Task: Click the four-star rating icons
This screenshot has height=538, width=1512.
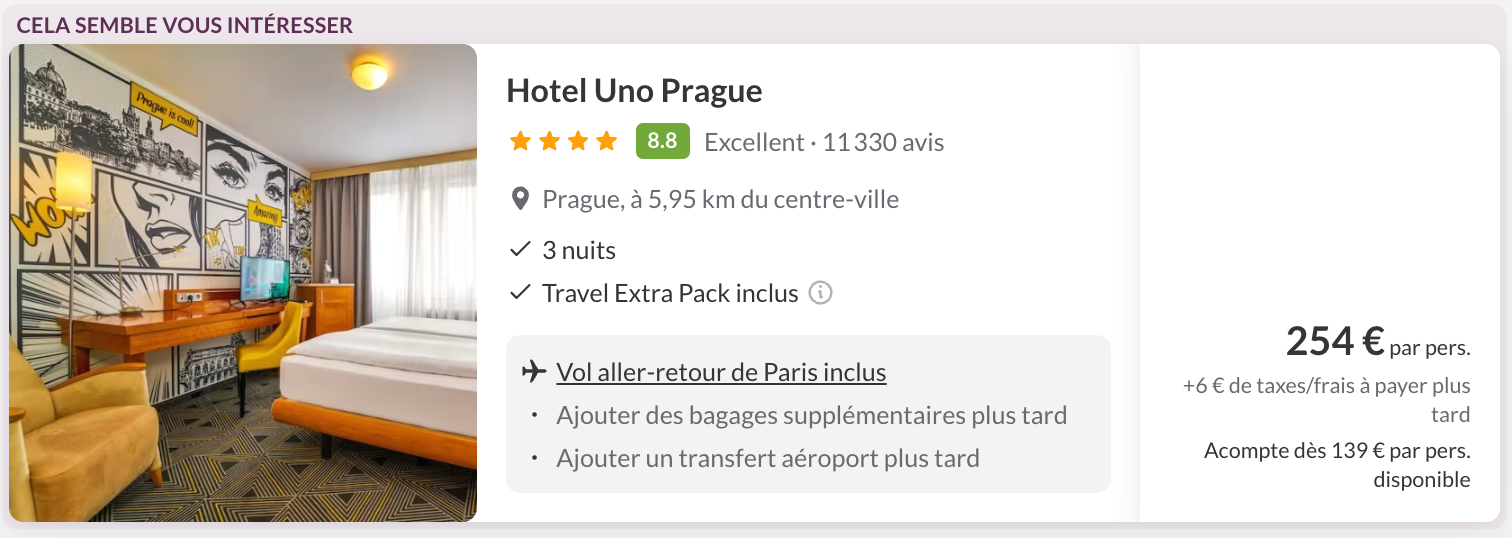Action: [x=563, y=142]
